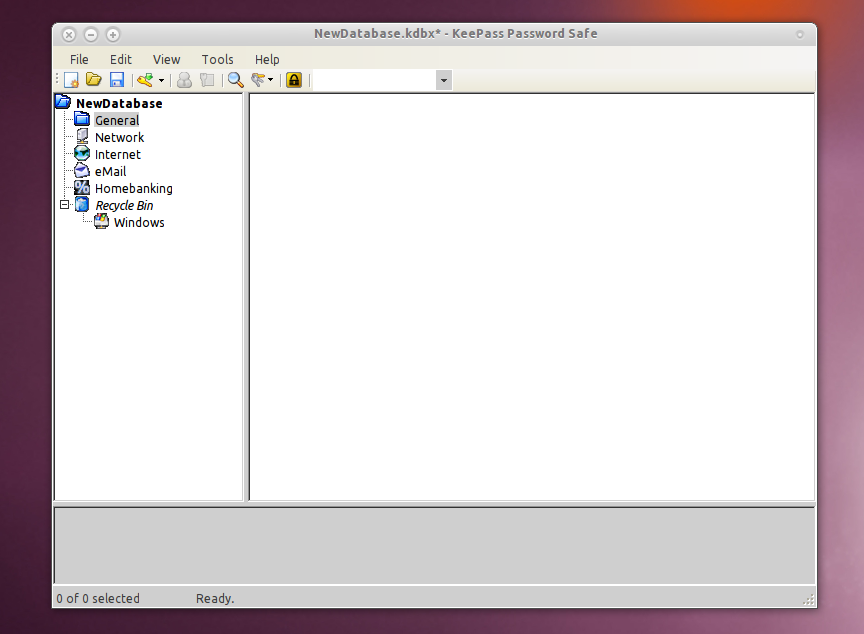Click the Save database floppy icon
864x634 pixels.
pyautogui.click(x=117, y=80)
